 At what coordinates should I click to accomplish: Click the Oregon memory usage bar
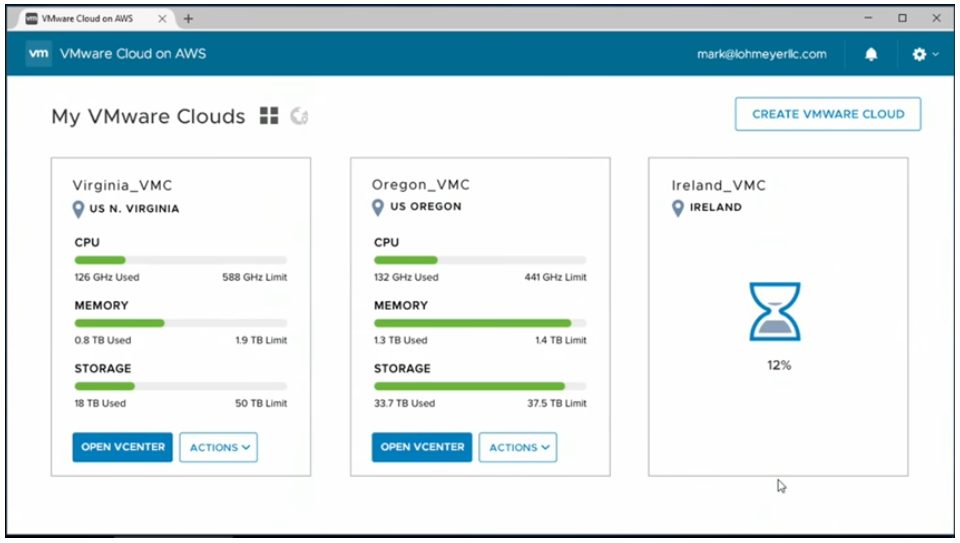point(480,323)
